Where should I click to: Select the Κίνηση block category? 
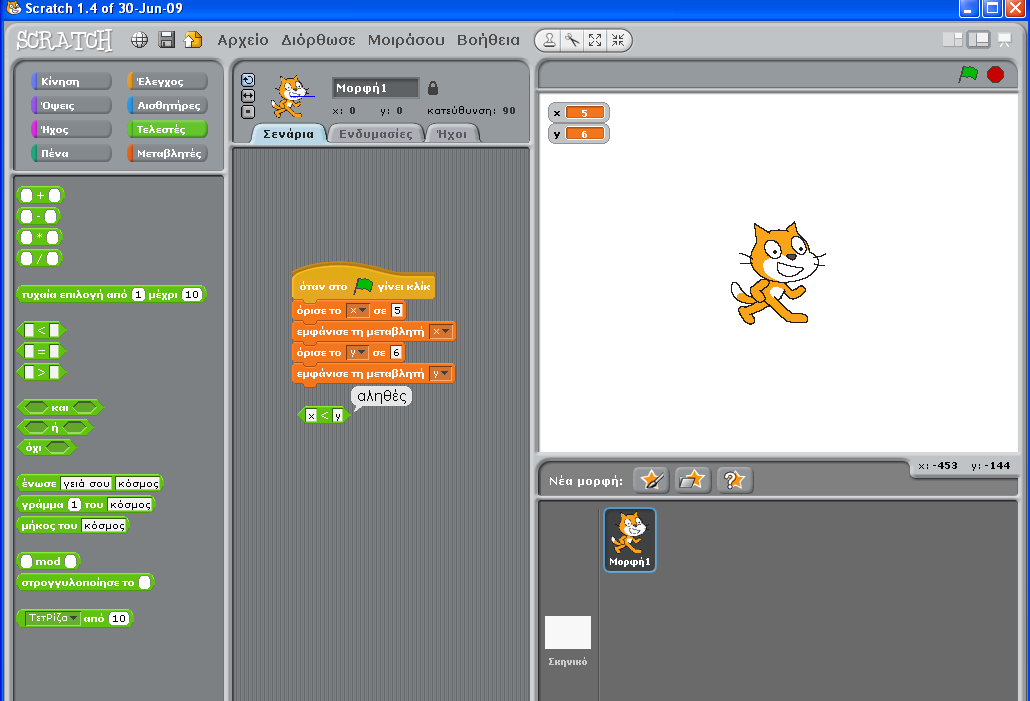71,81
